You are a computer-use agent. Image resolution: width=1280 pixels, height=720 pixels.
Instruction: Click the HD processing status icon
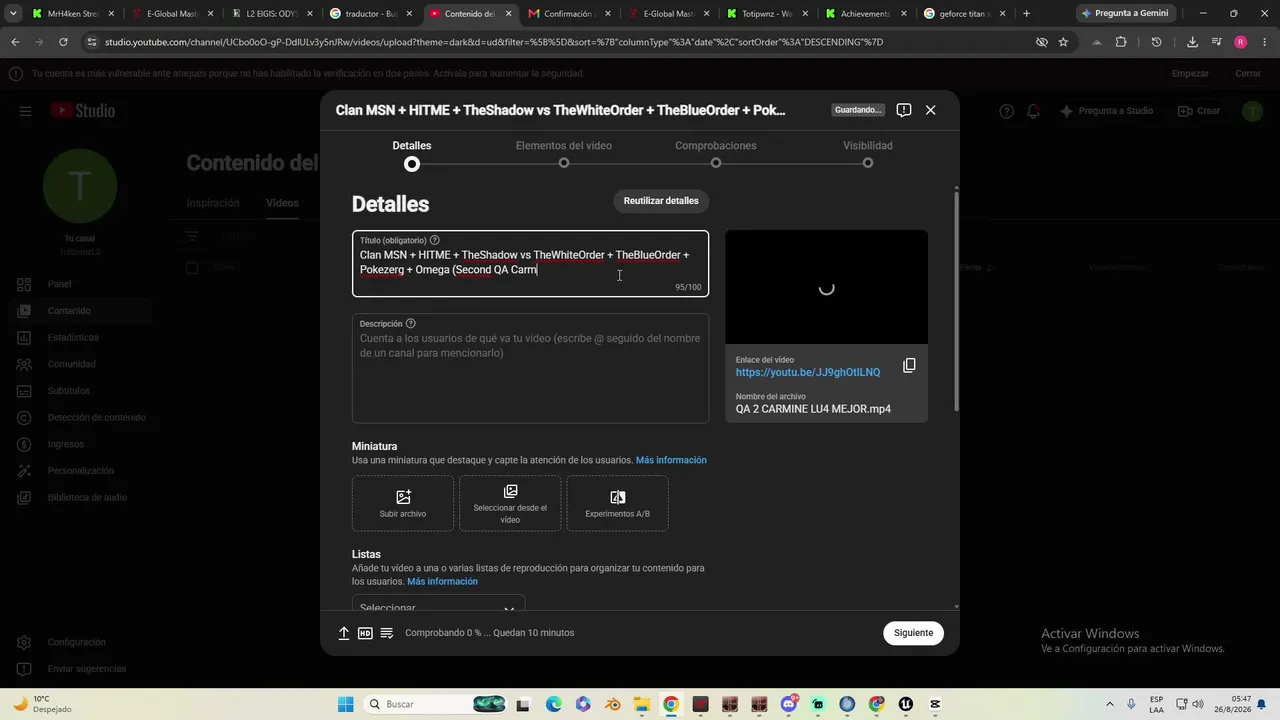coord(365,633)
